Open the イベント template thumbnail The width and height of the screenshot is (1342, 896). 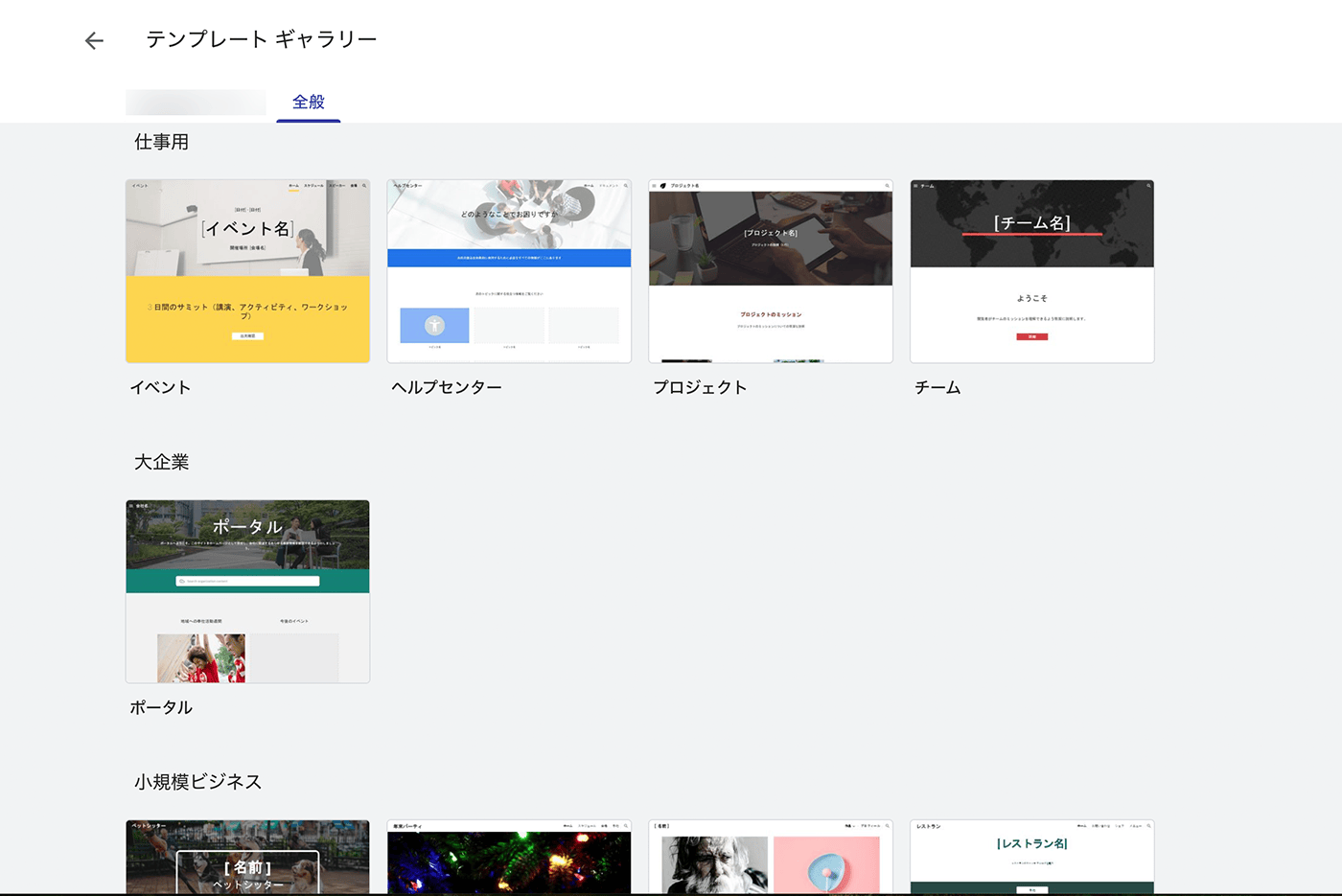point(247,271)
